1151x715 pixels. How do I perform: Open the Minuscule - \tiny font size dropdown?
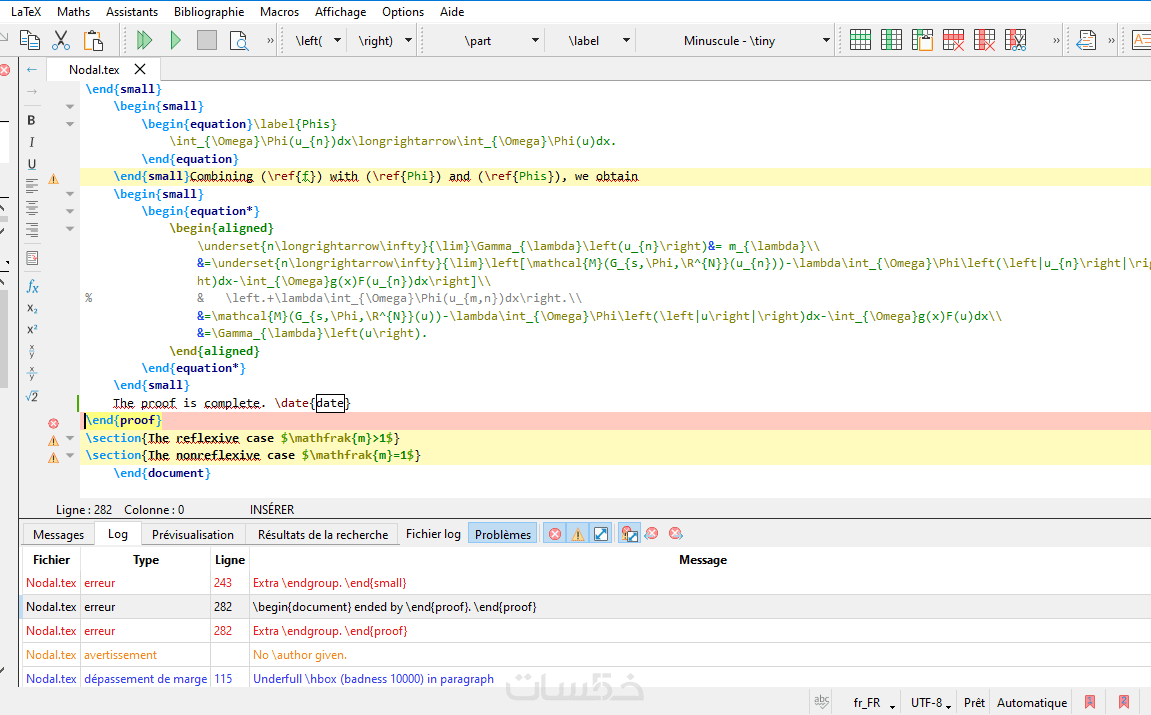pyautogui.click(x=825, y=41)
